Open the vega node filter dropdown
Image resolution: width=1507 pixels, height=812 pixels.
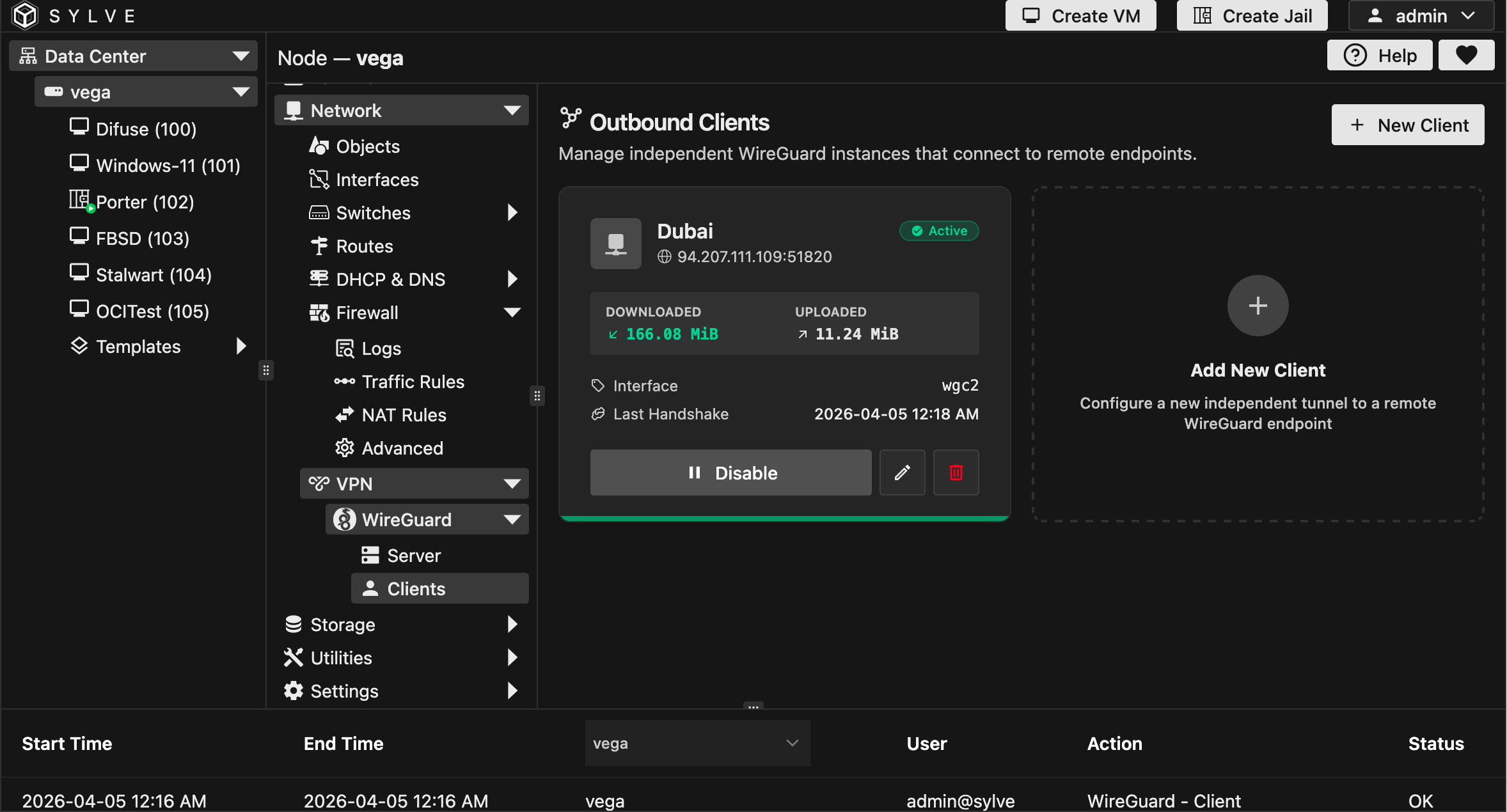pos(697,743)
